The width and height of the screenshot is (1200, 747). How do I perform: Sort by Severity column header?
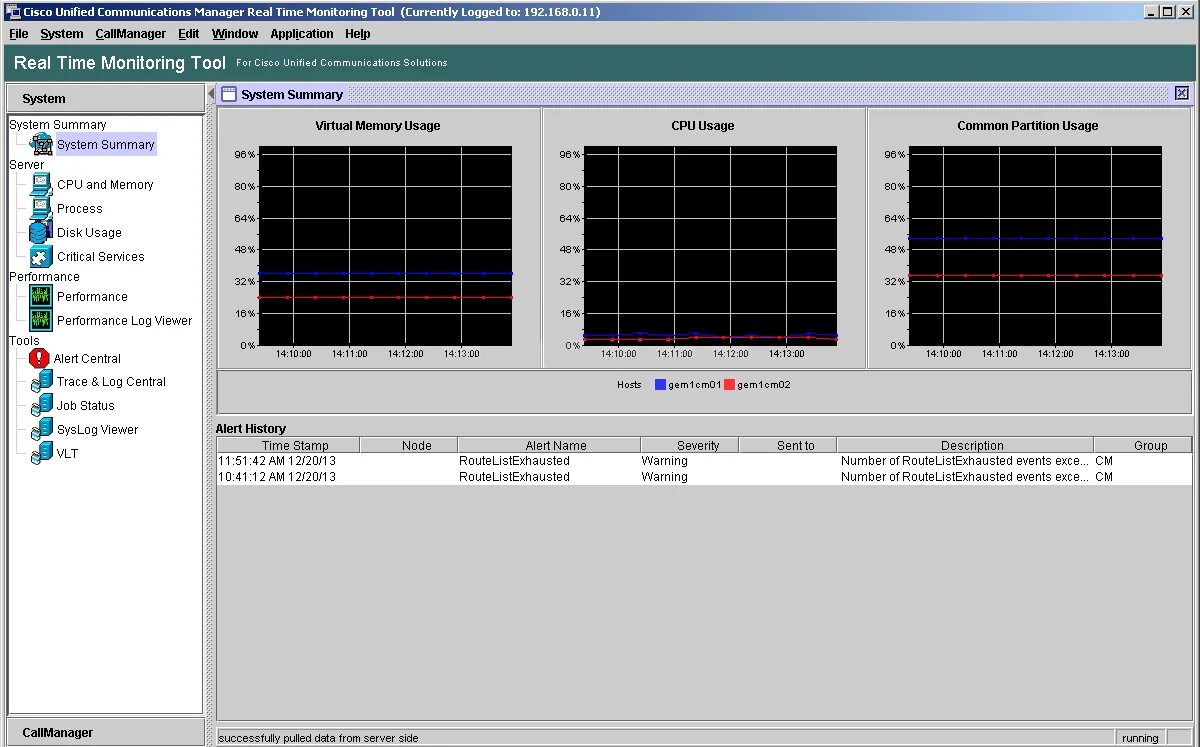click(690, 445)
